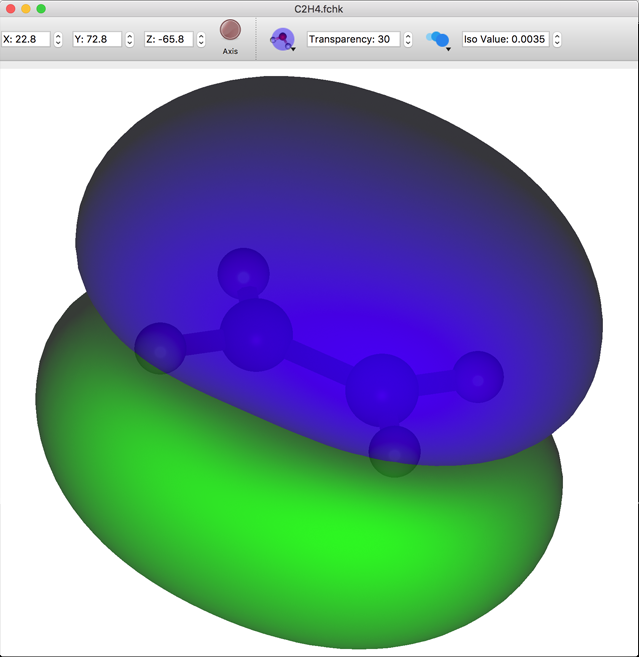The image size is (639, 657).
Task: Click the Iso Value stepper arrows
Action: (x=557, y=39)
